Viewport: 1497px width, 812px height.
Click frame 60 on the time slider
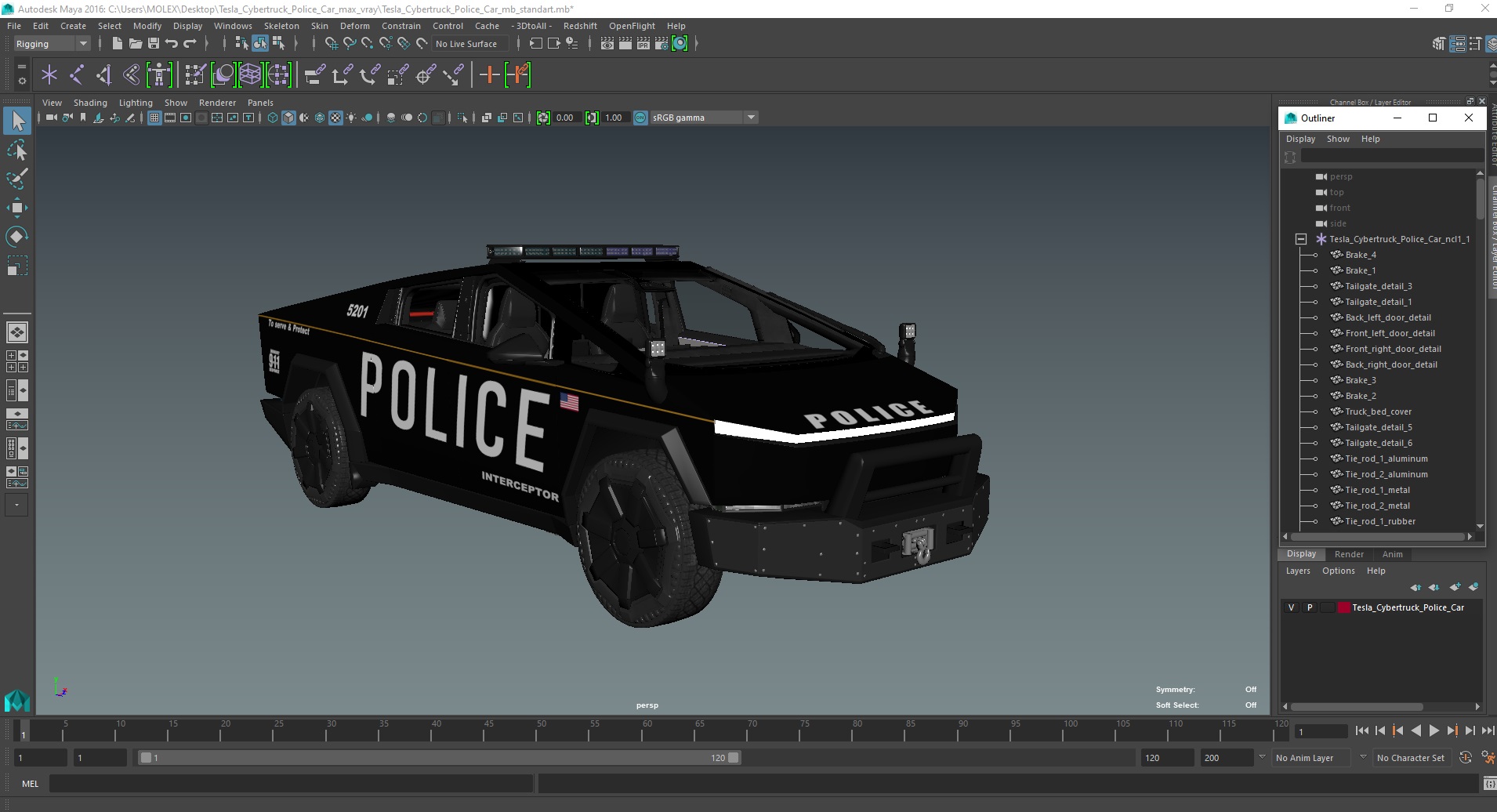point(647,730)
